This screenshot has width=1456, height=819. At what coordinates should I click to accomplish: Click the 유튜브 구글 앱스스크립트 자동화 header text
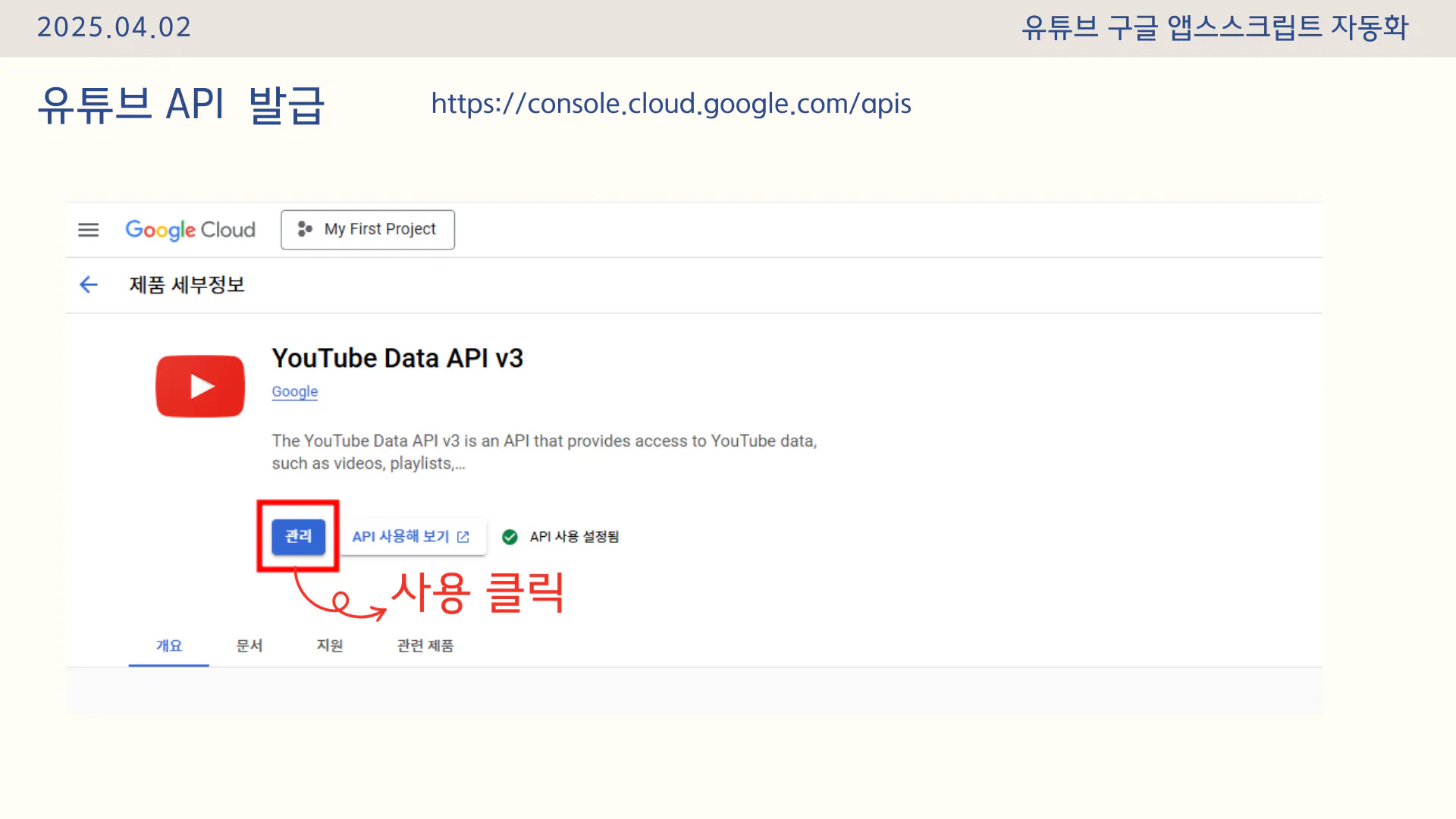(1215, 27)
